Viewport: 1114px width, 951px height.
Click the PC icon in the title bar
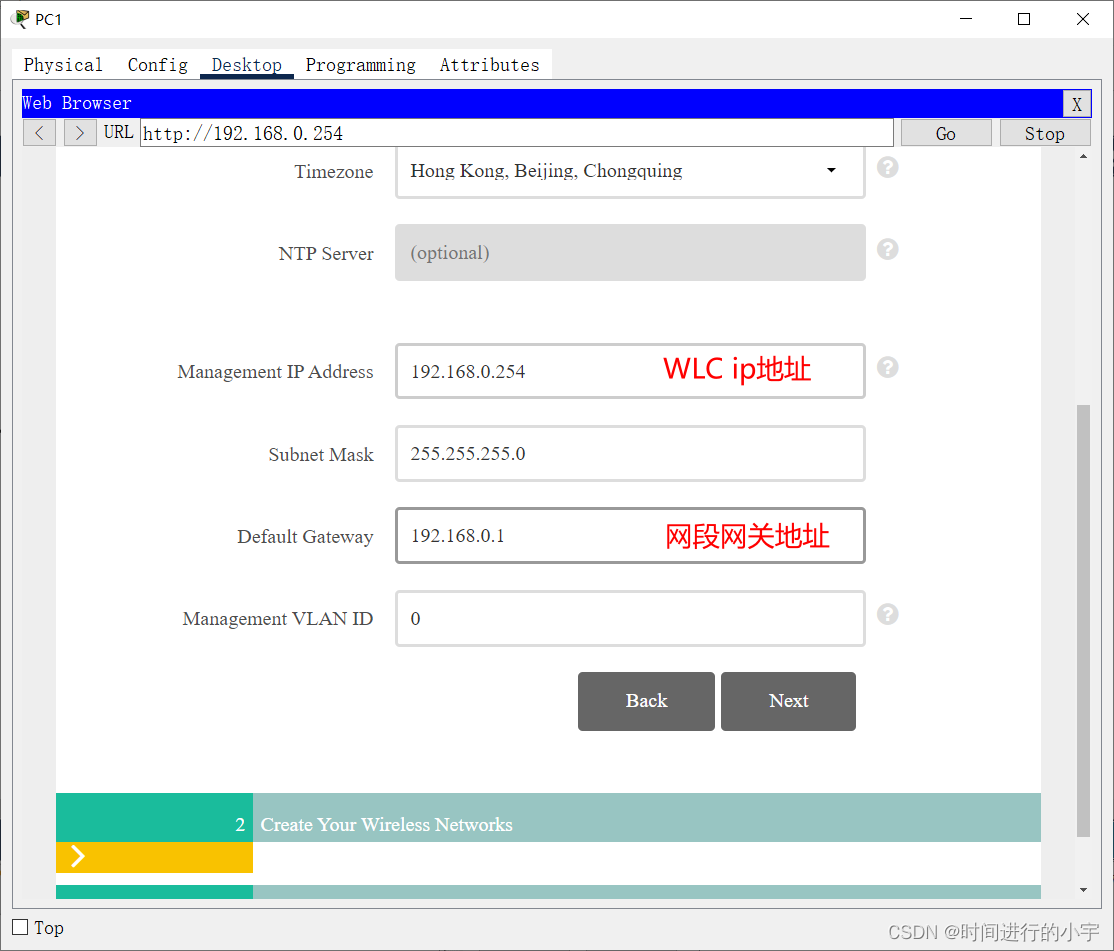pyautogui.click(x=19, y=18)
